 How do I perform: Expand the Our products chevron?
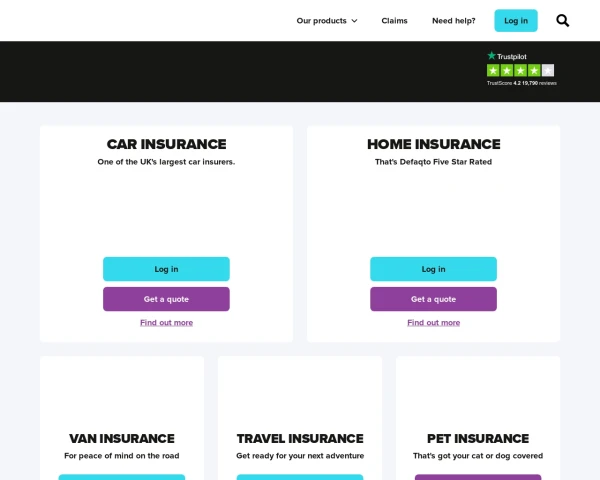[354, 21]
